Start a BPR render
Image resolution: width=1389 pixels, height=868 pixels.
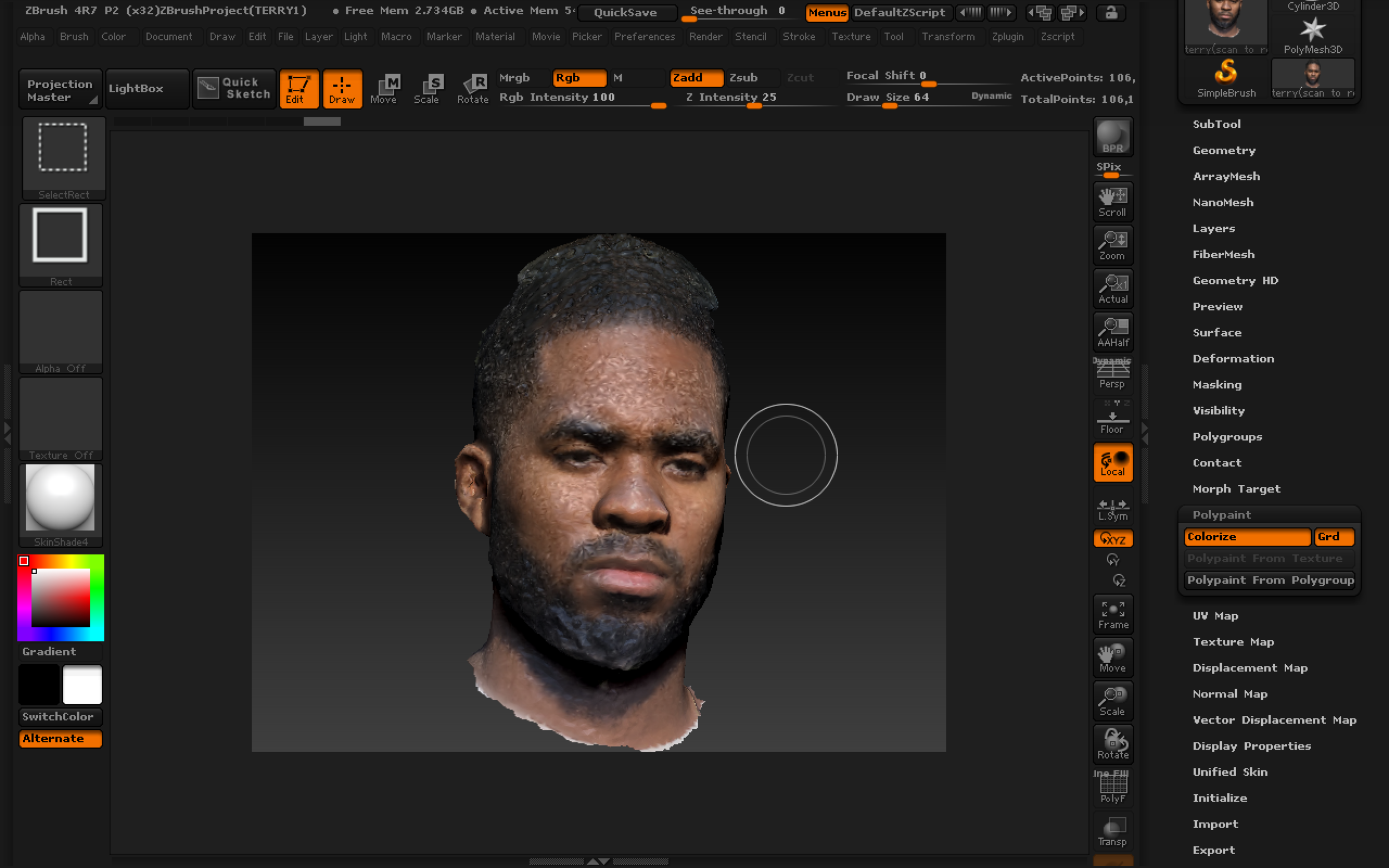tap(1112, 136)
